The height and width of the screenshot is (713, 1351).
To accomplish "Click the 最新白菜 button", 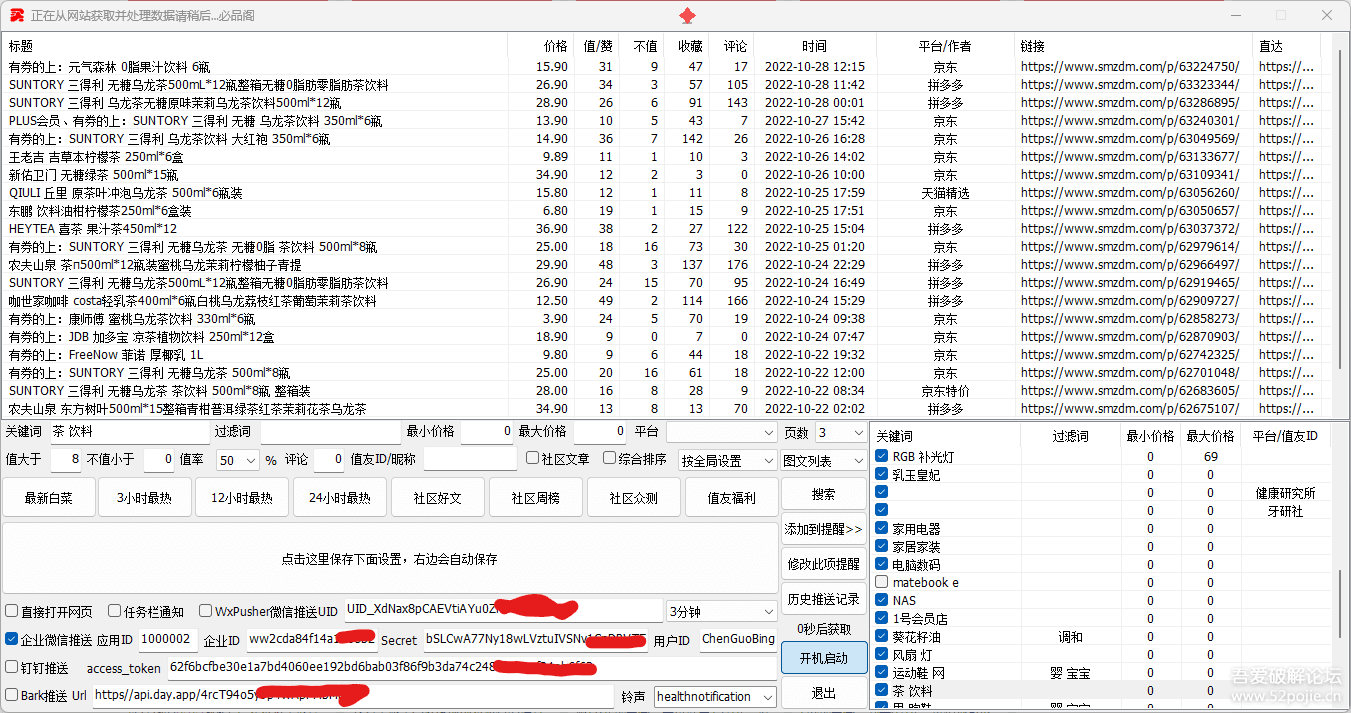I will (49, 497).
